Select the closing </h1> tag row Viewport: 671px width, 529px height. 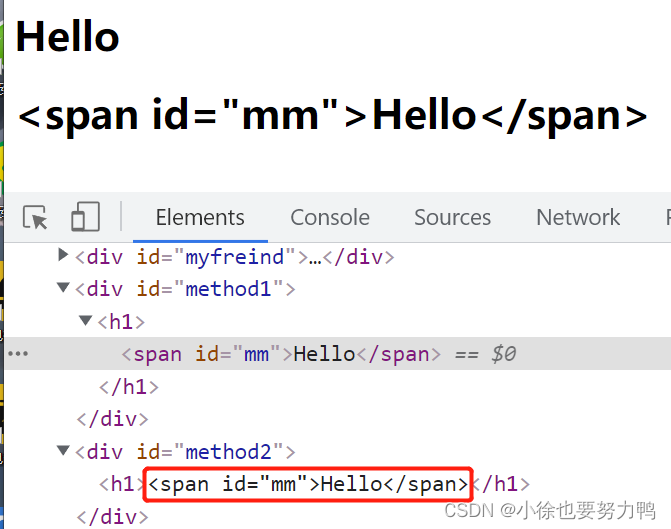coord(129,387)
